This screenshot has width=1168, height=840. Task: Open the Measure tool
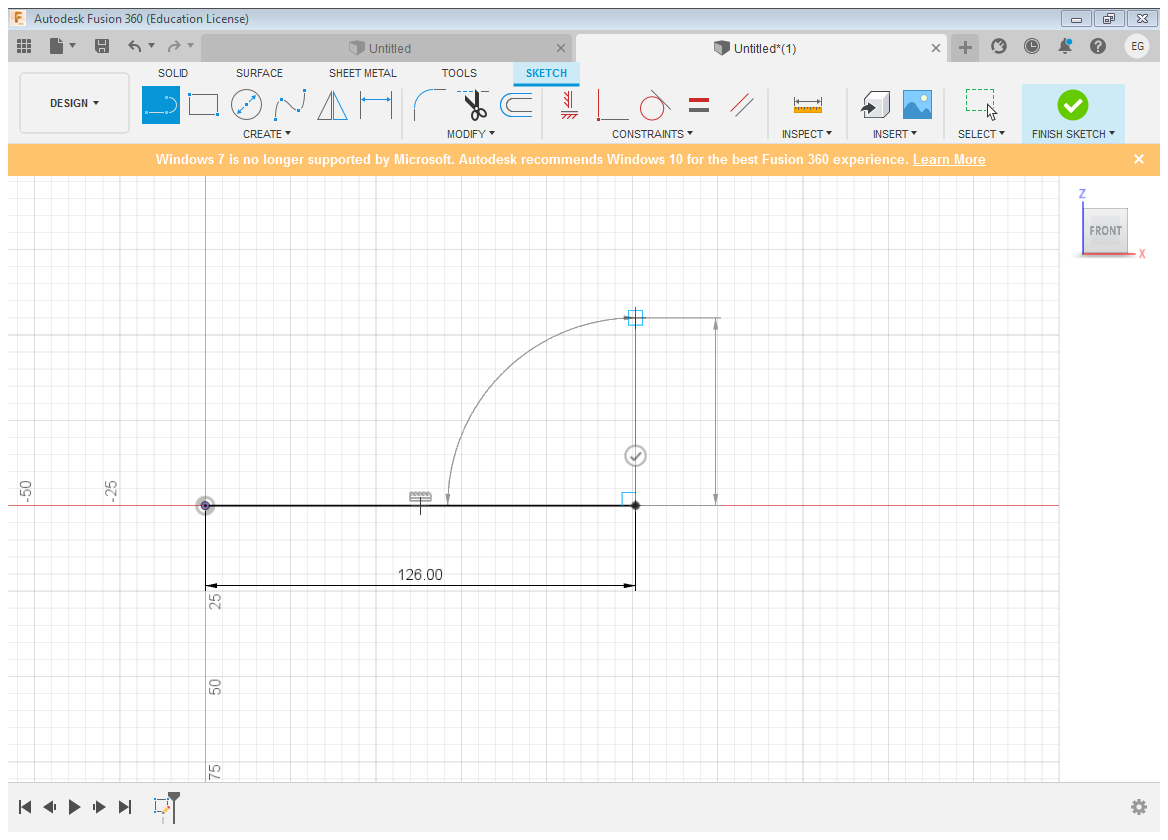pos(807,104)
